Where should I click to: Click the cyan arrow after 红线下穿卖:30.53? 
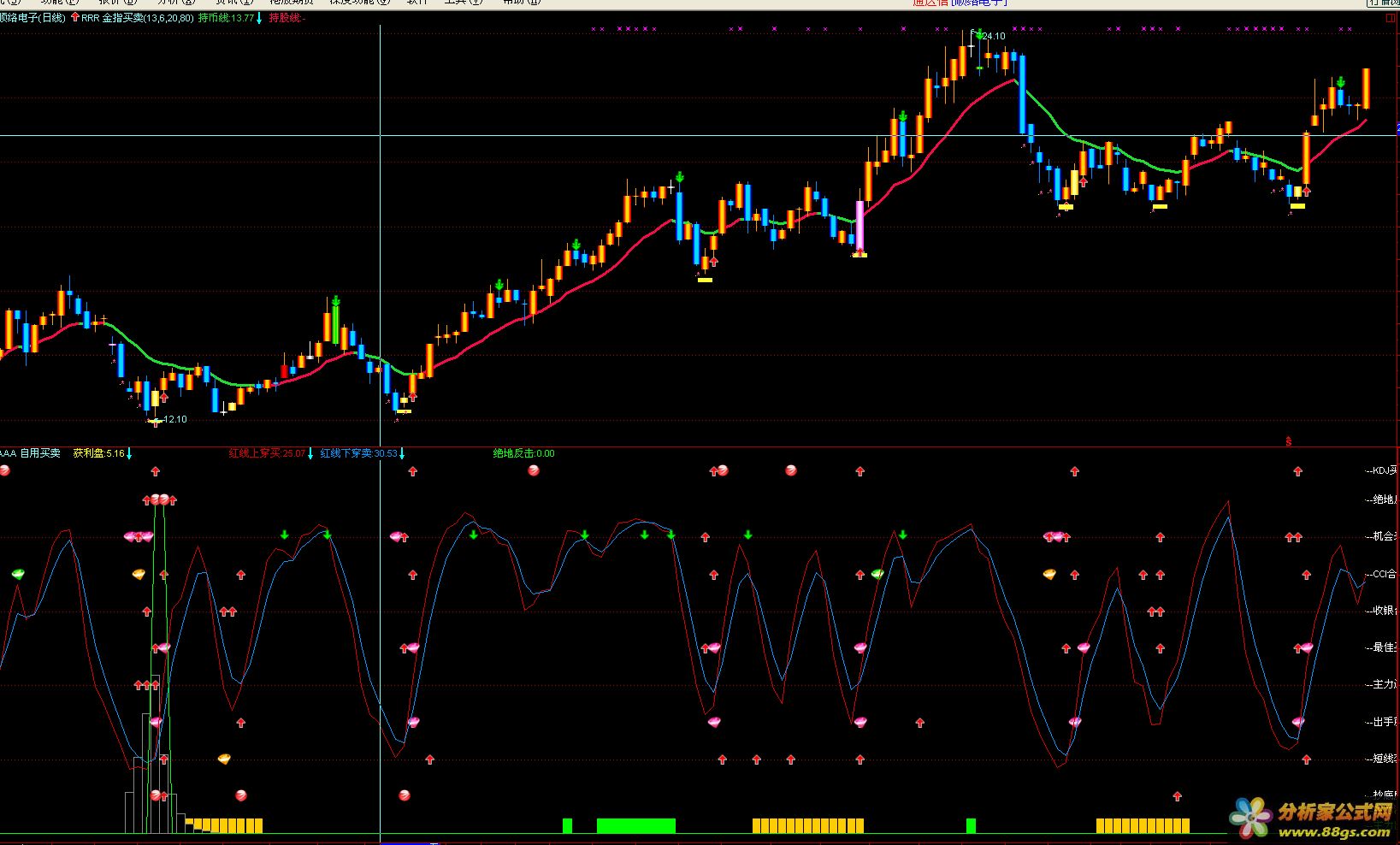pyautogui.click(x=402, y=453)
